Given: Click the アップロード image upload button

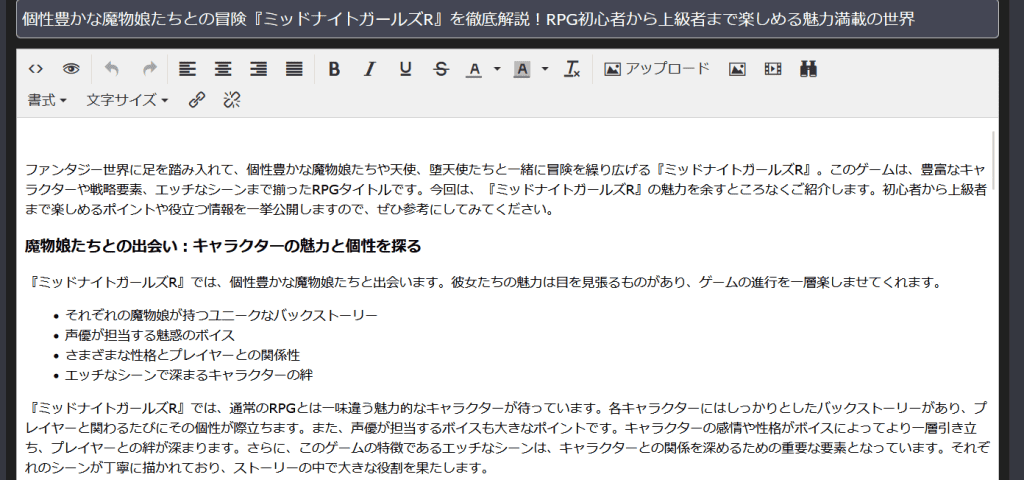Looking at the screenshot, I should [656, 69].
